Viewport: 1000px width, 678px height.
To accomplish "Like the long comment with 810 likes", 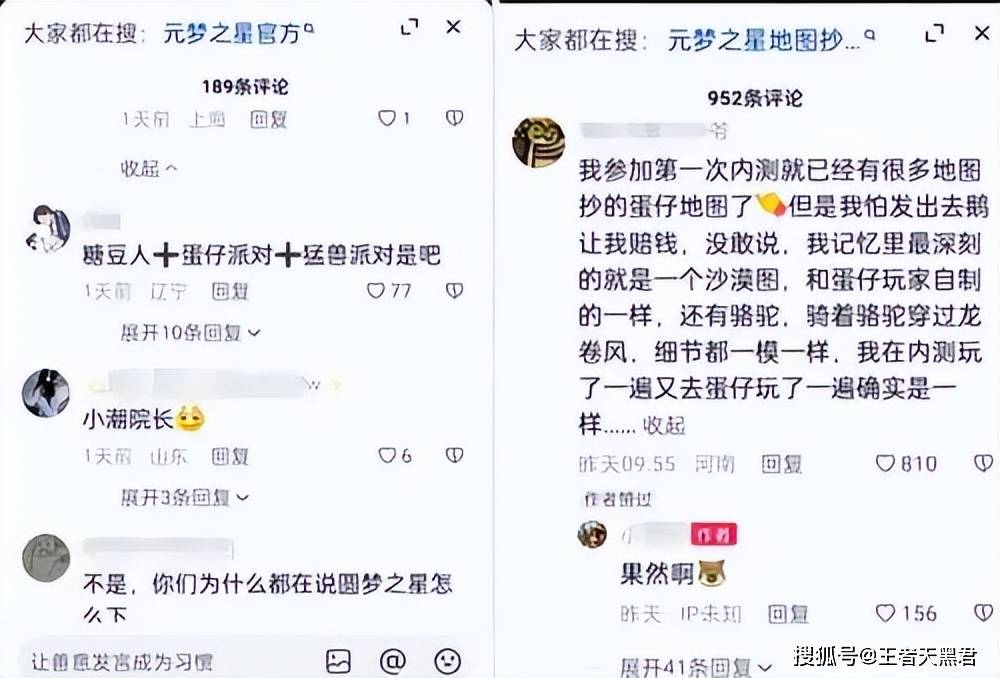I will 885,463.
